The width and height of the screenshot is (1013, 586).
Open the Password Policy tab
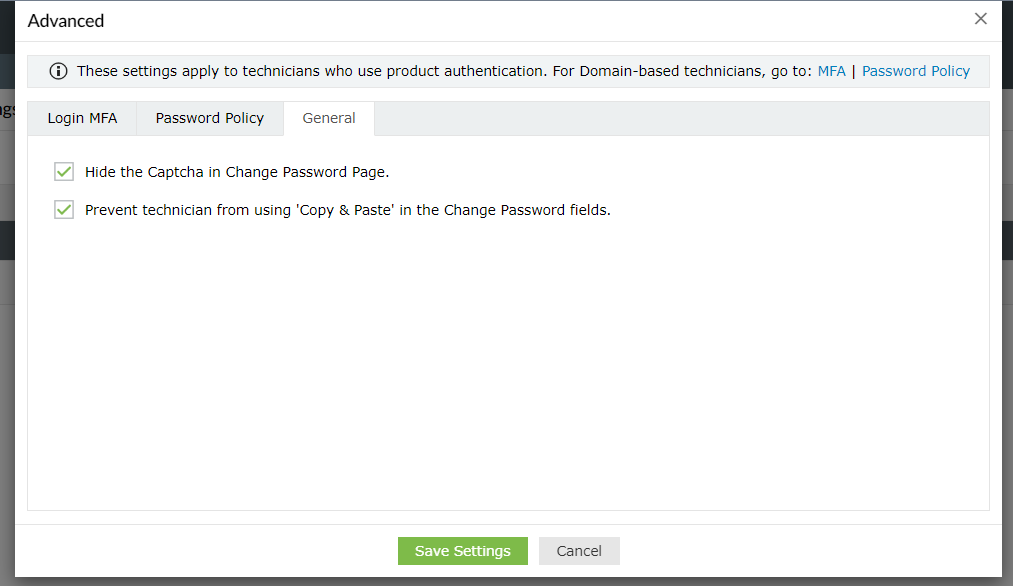tap(210, 118)
